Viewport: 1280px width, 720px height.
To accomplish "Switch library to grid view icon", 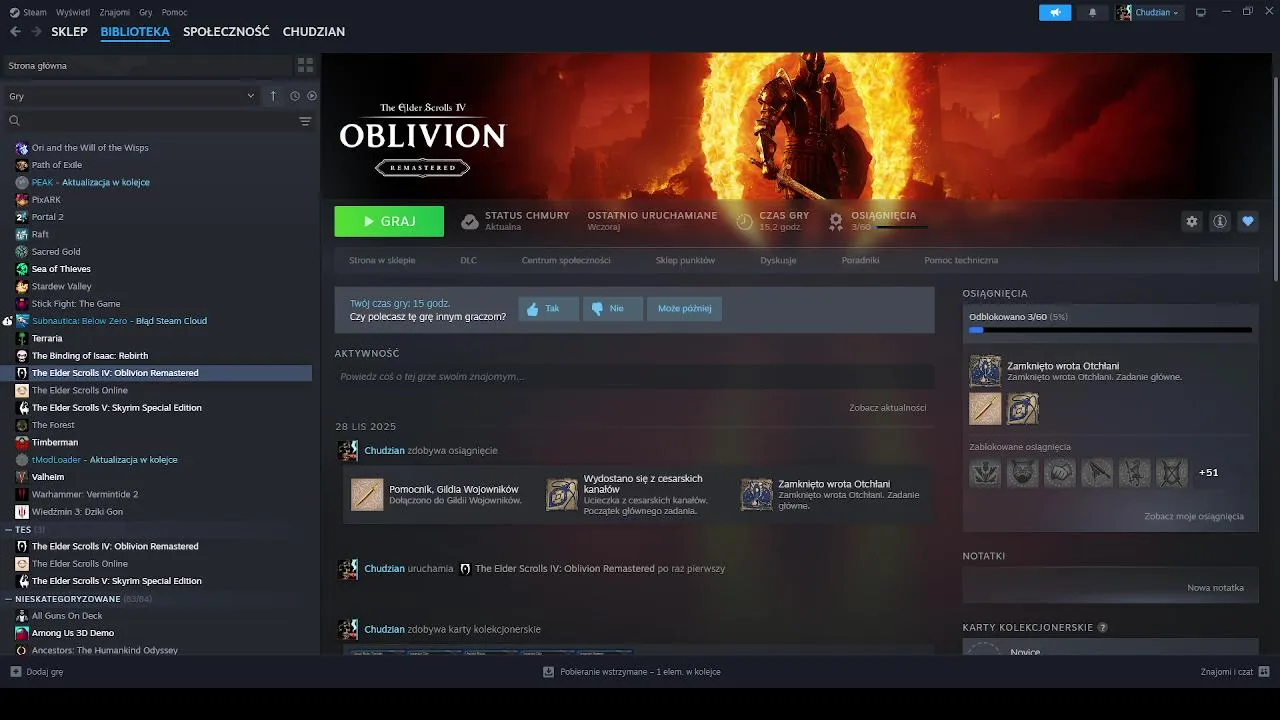I will pyautogui.click(x=305, y=65).
